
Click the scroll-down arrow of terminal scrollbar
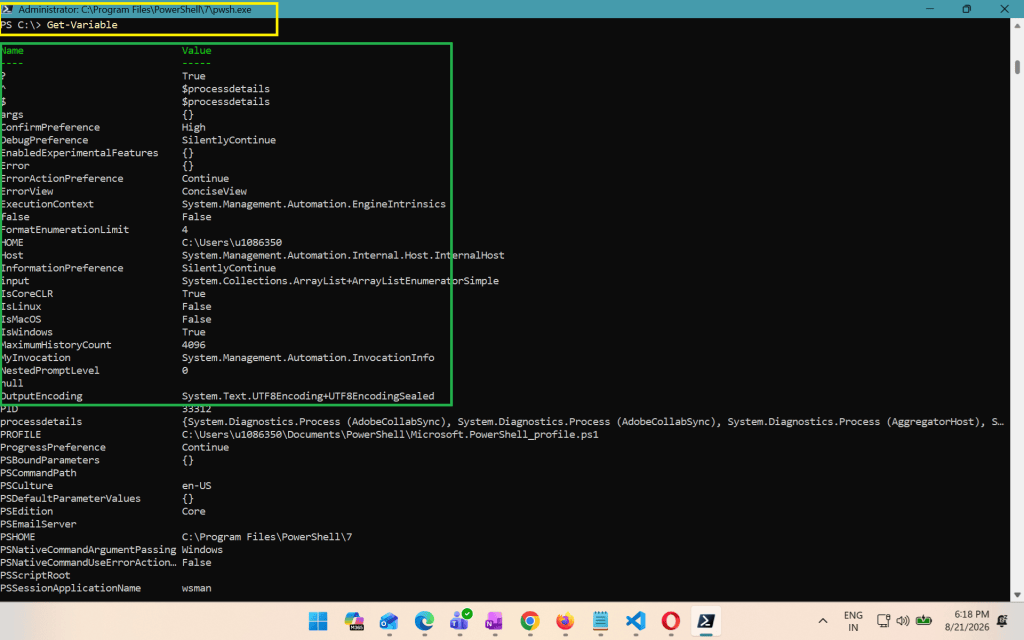pyautogui.click(x=1017, y=595)
